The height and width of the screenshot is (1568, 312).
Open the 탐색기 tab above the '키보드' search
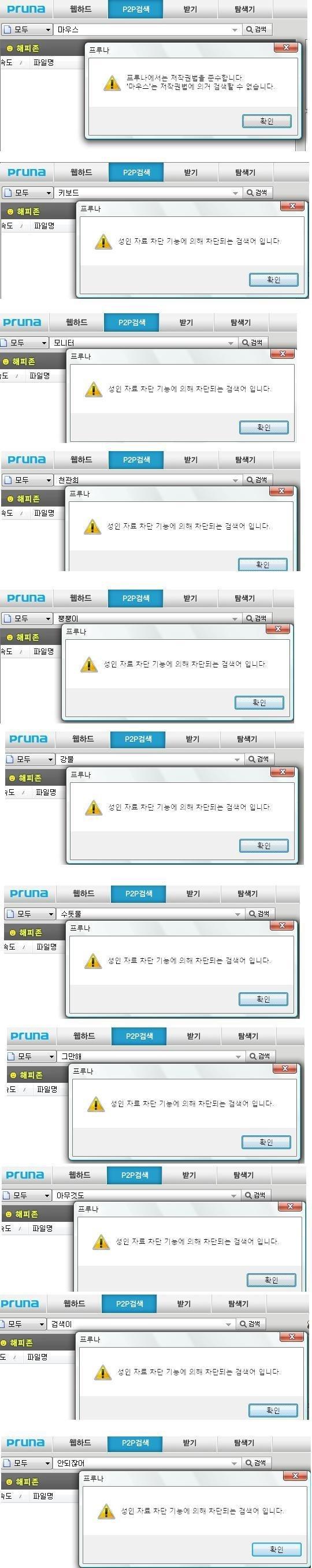pyautogui.click(x=245, y=172)
